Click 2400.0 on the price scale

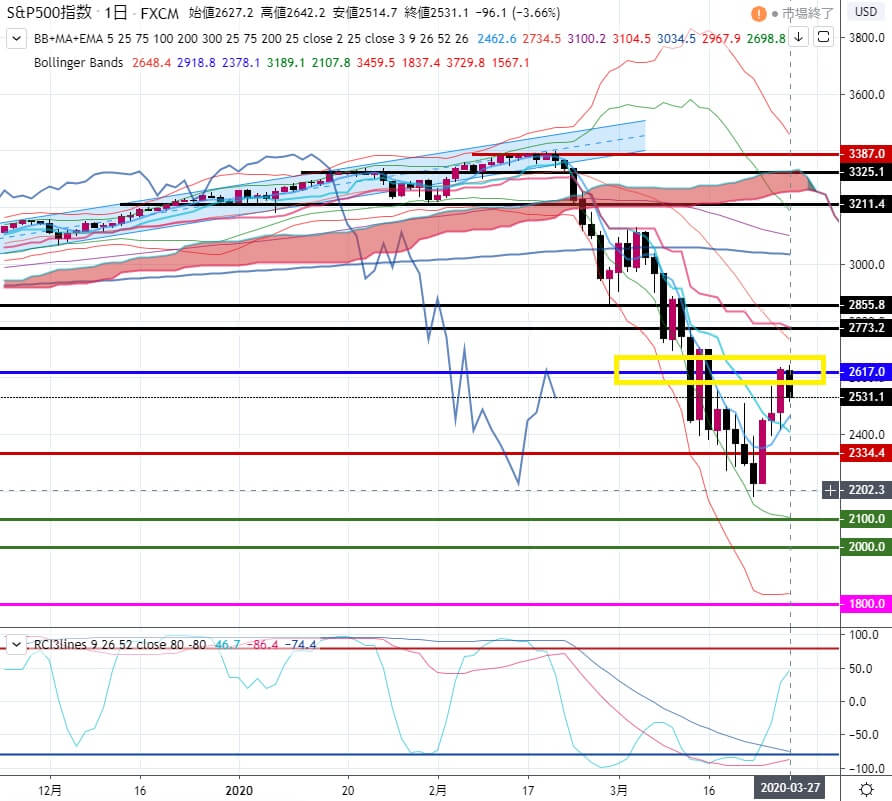click(x=867, y=435)
